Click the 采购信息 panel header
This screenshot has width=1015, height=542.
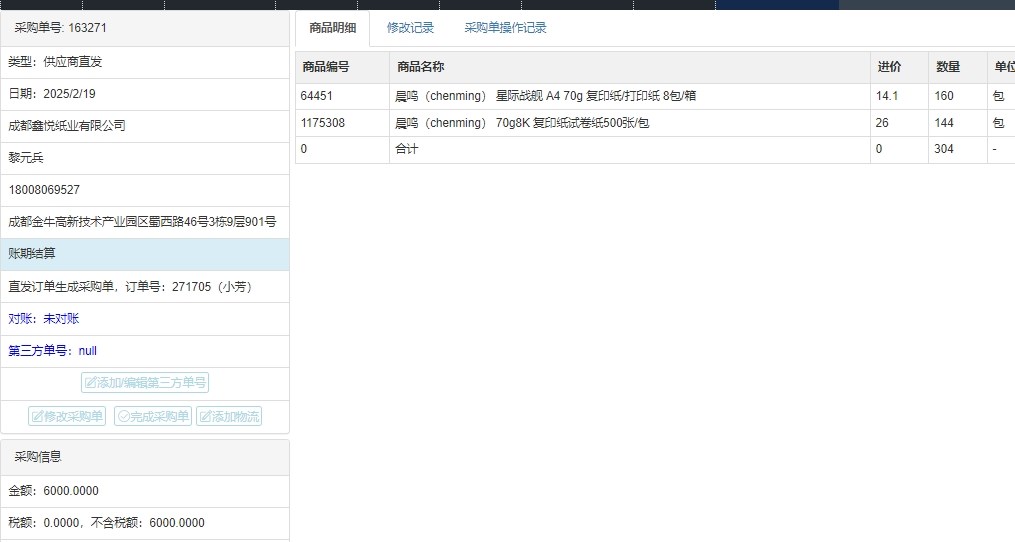click(x=145, y=457)
